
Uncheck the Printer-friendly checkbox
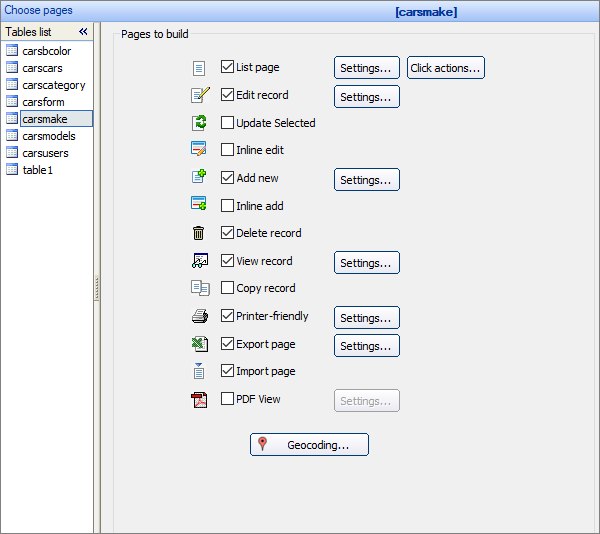point(227,316)
